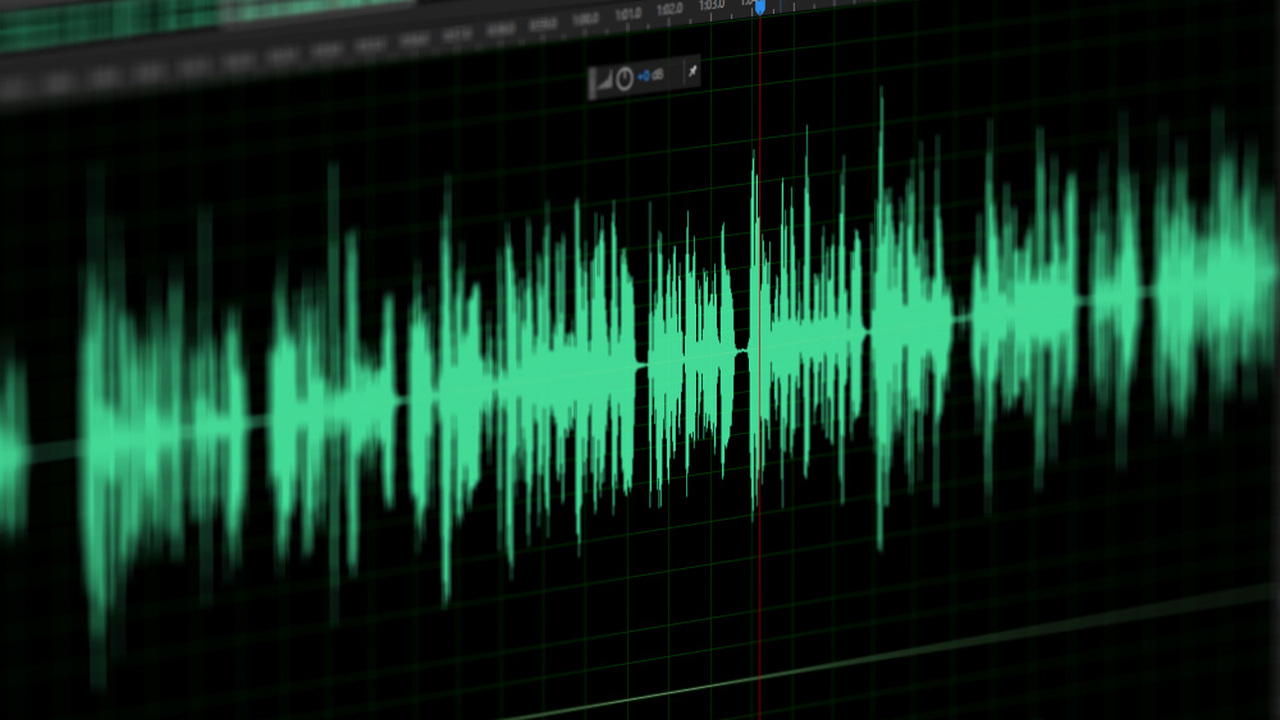This screenshot has height=720, width=1280.
Task: Click the gain adjust knob in the HUD
Action: tap(625, 79)
